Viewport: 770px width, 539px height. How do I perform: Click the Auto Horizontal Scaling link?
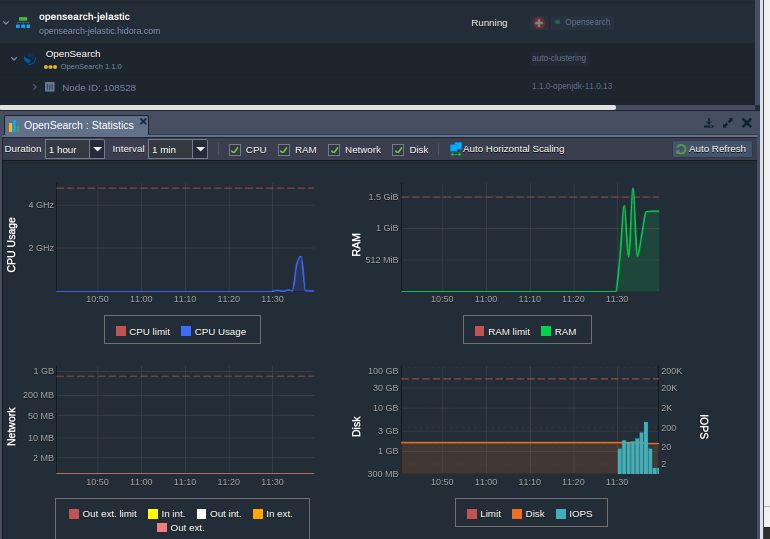(513, 149)
